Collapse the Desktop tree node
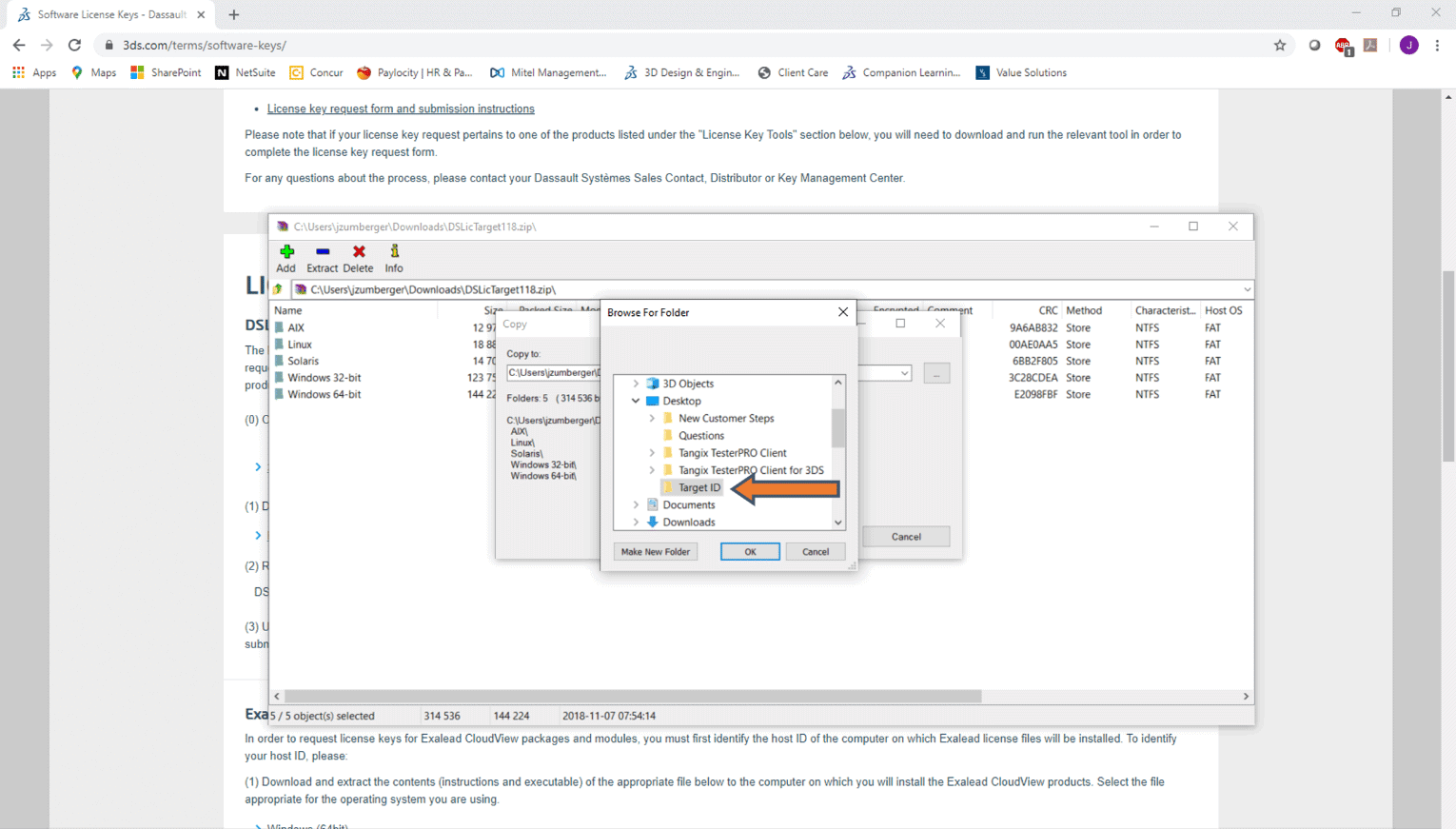 636,401
